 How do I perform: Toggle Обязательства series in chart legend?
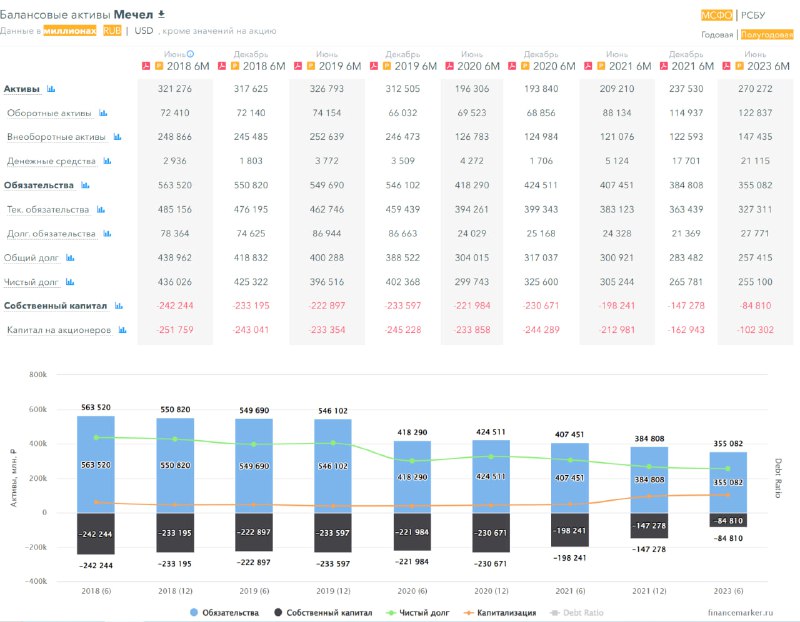[224, 612]
